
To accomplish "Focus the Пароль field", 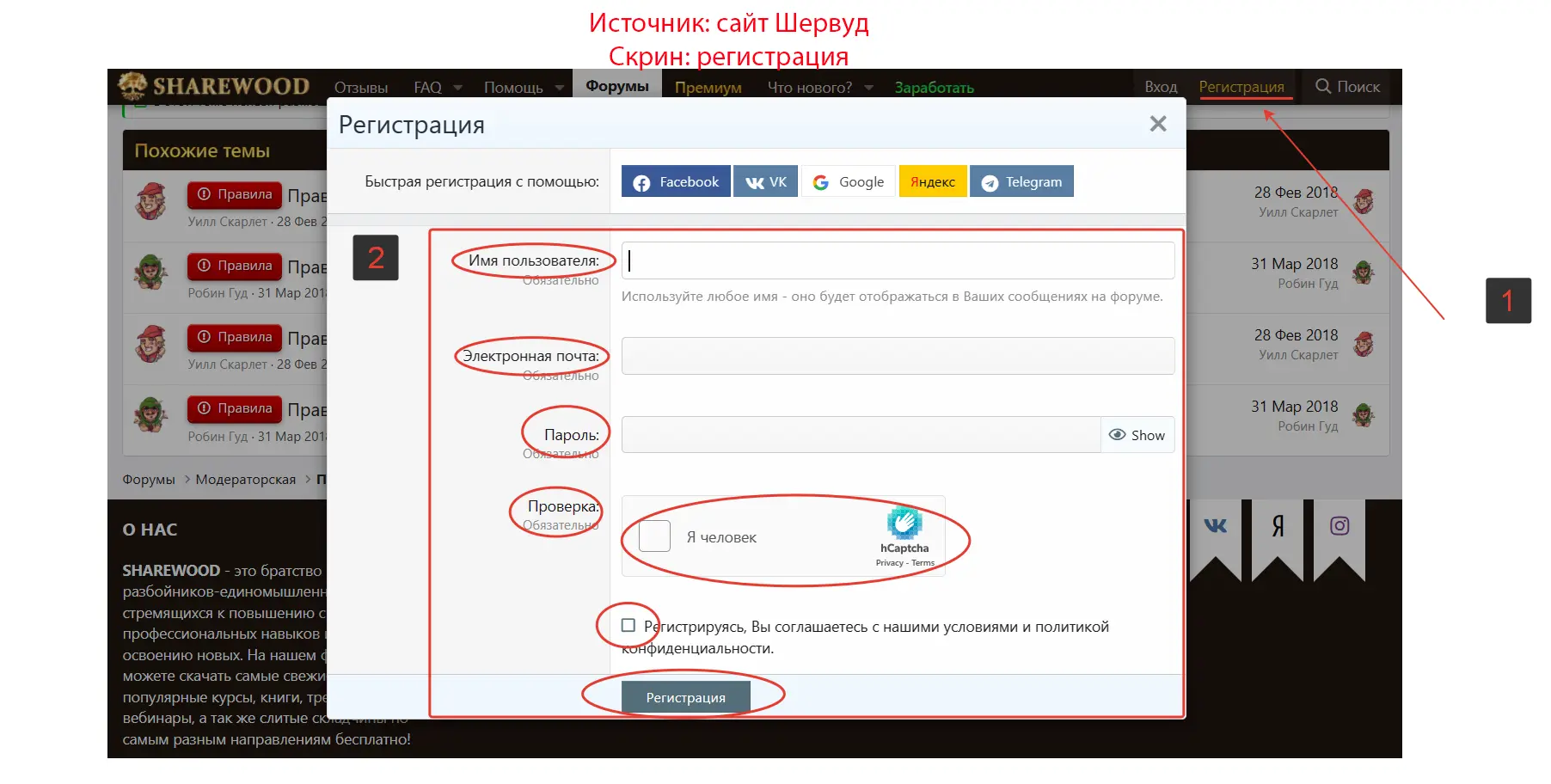I will pos(861,435).
